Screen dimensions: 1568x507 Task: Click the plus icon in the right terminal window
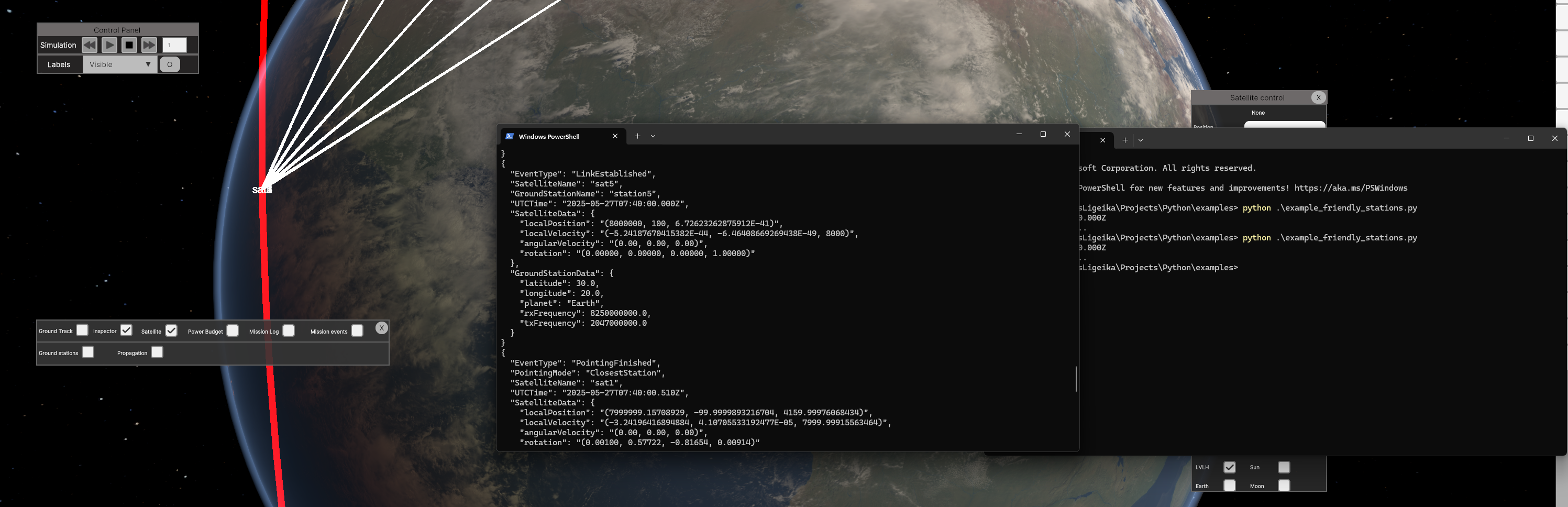pos(1125,140)
